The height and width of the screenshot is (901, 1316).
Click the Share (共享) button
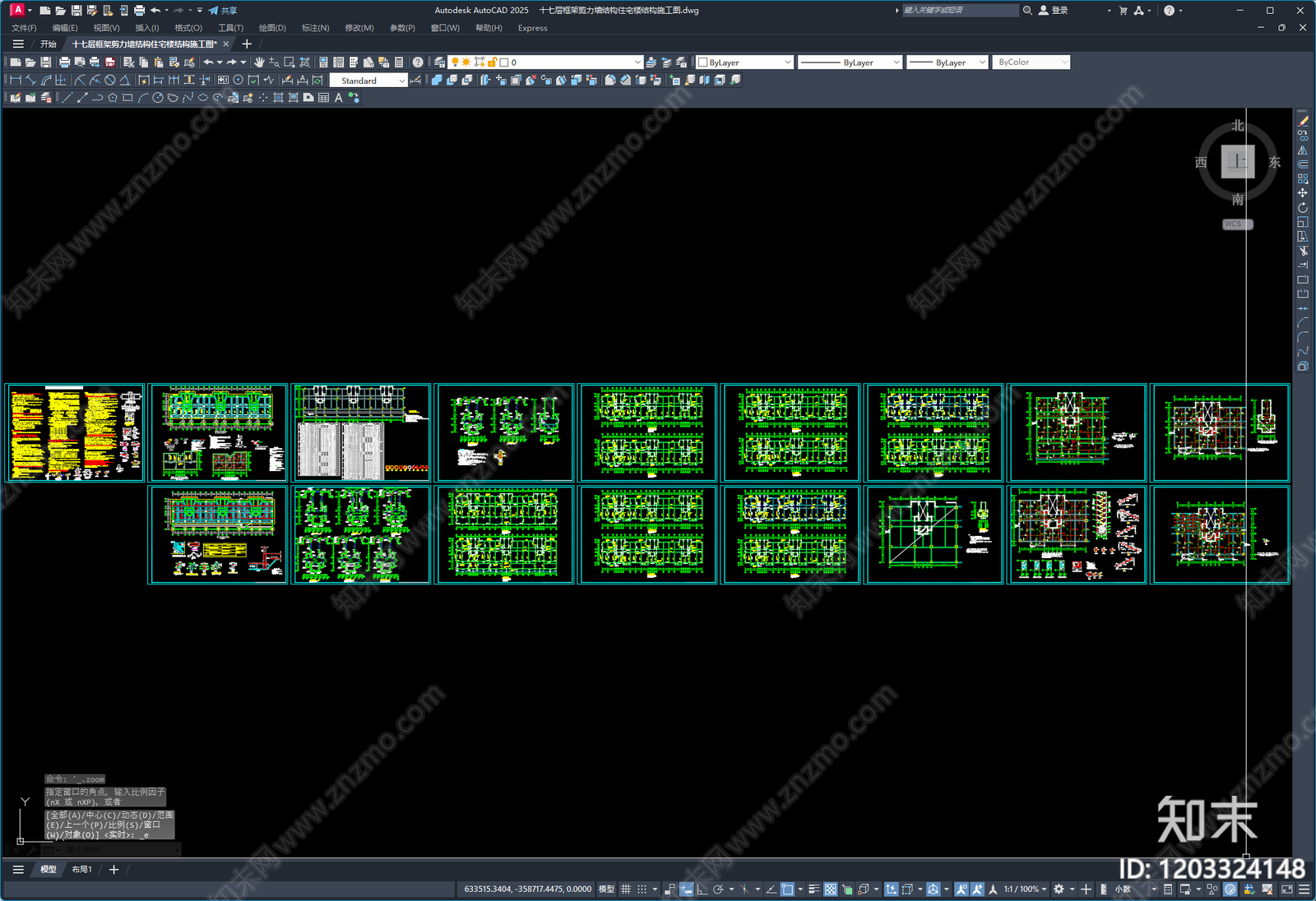[223, 10]
